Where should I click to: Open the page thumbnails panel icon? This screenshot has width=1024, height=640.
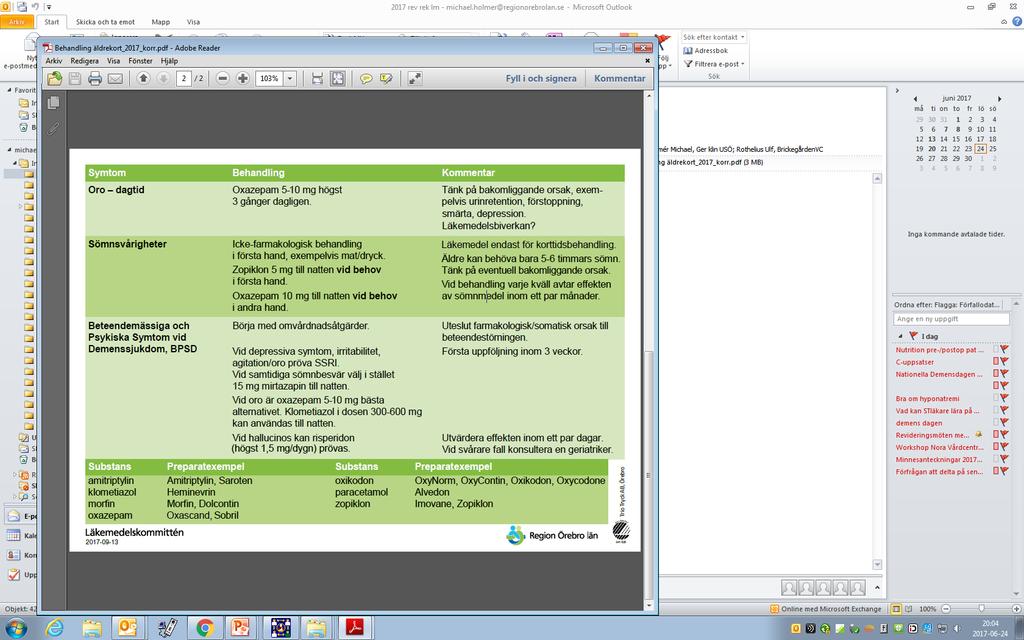pos(54,103)
